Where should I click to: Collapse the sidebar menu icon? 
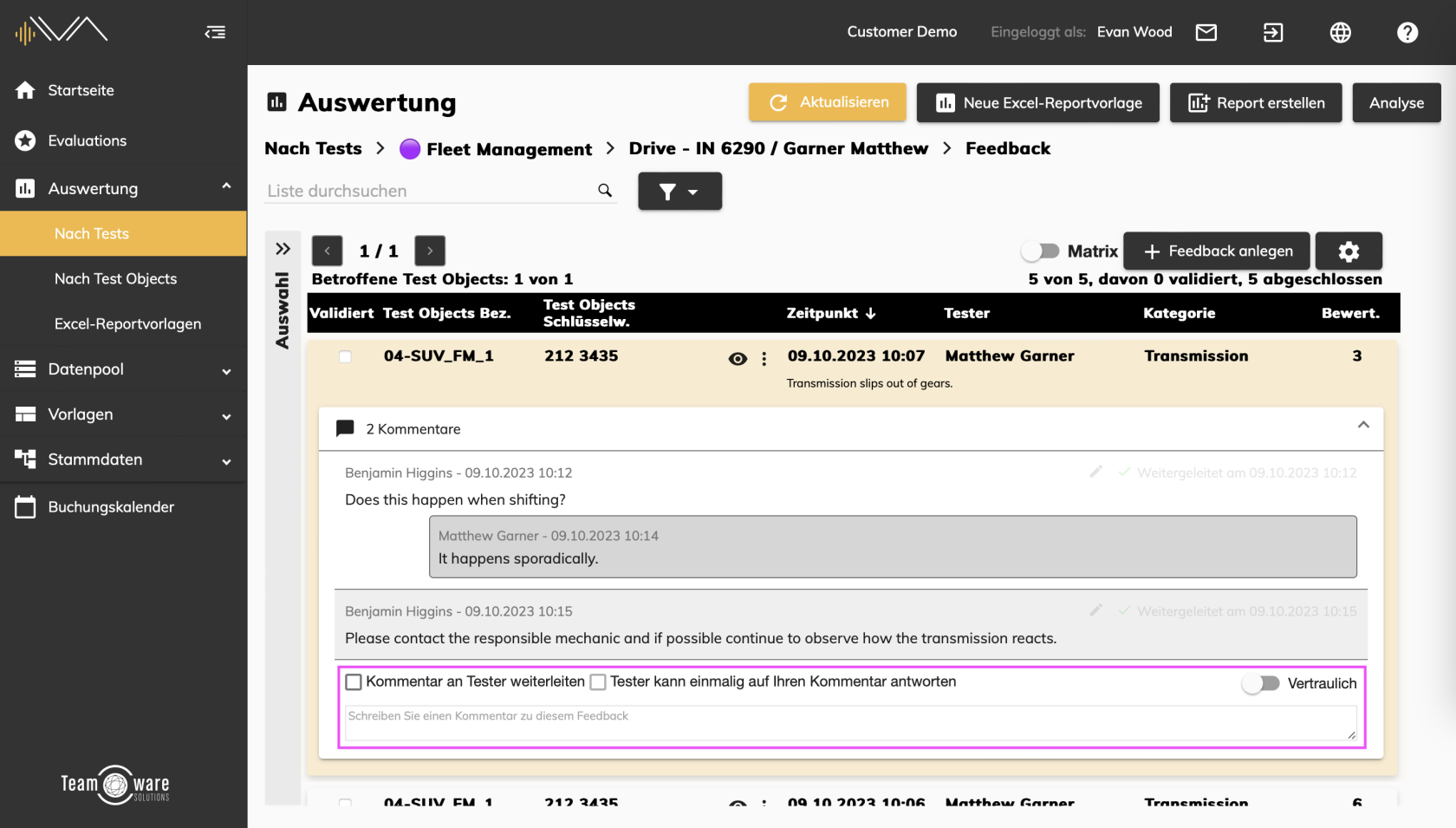215,32
